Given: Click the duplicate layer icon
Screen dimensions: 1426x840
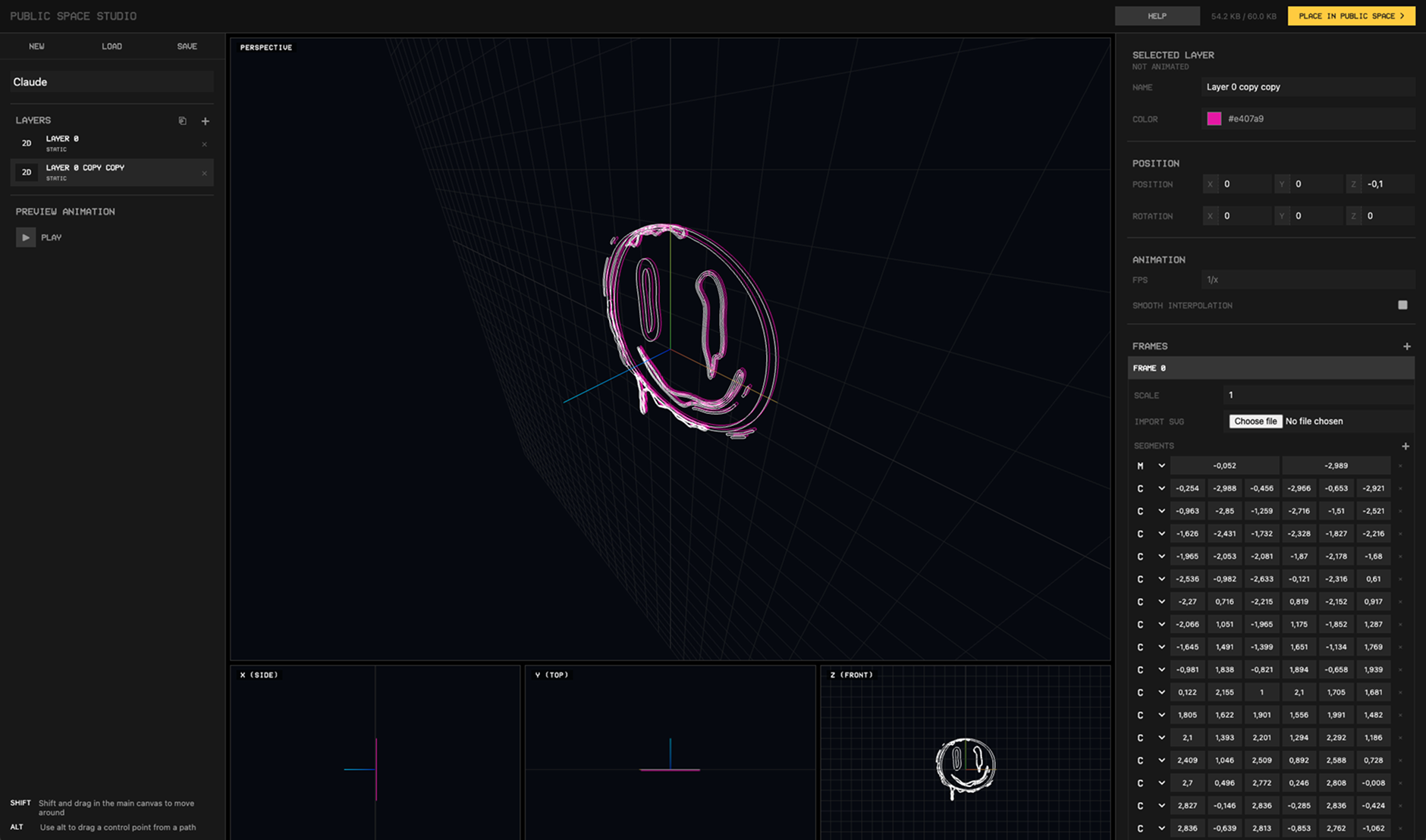Looking at the screenshot, I should 182,121.
